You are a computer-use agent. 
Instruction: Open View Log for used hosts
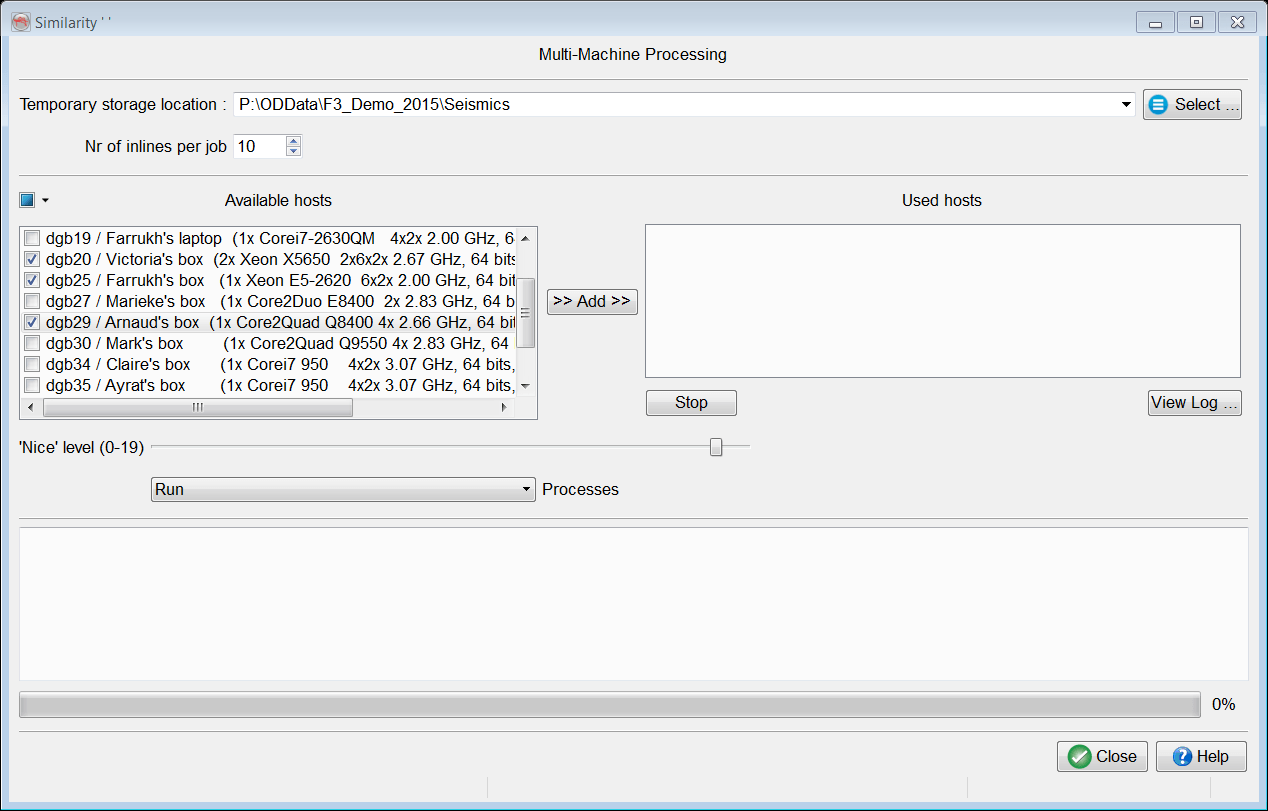tap(1194, 402)
